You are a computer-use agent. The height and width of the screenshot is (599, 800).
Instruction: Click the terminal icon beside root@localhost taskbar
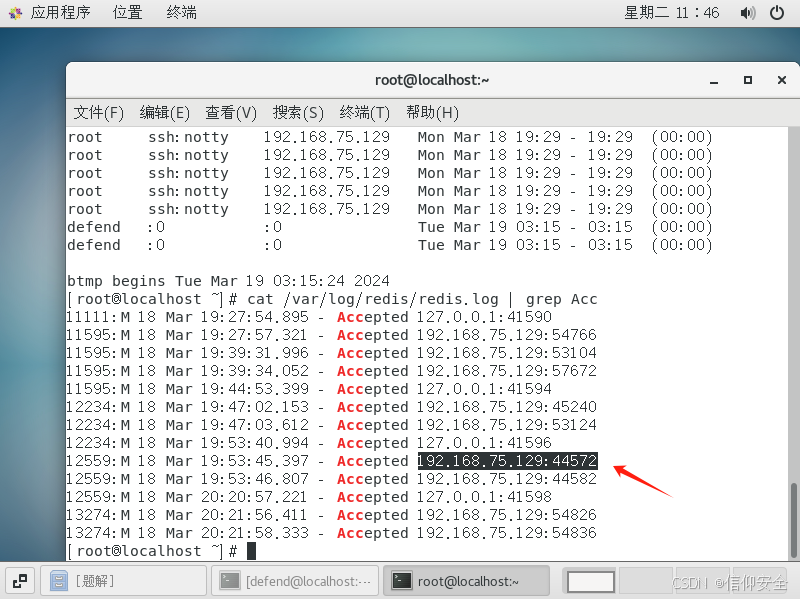click(401, 581)
